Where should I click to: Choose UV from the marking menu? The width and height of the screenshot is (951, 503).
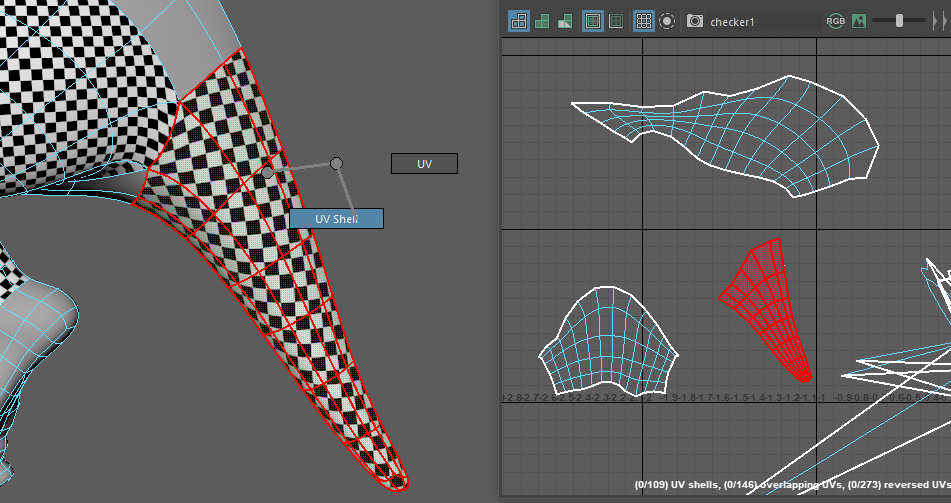(x=424, y=163)
